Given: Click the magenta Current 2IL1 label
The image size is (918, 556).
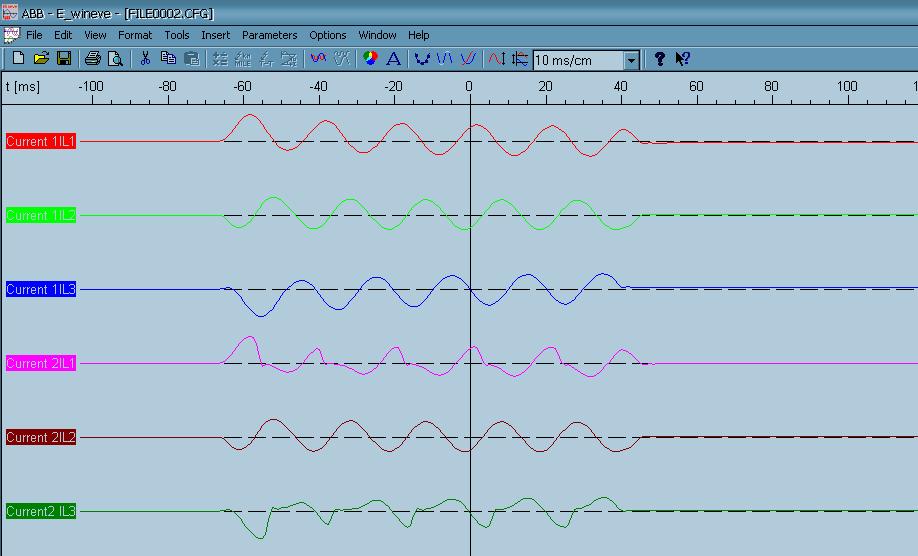Looking at the screenshot, I should [x=41, y=363].
